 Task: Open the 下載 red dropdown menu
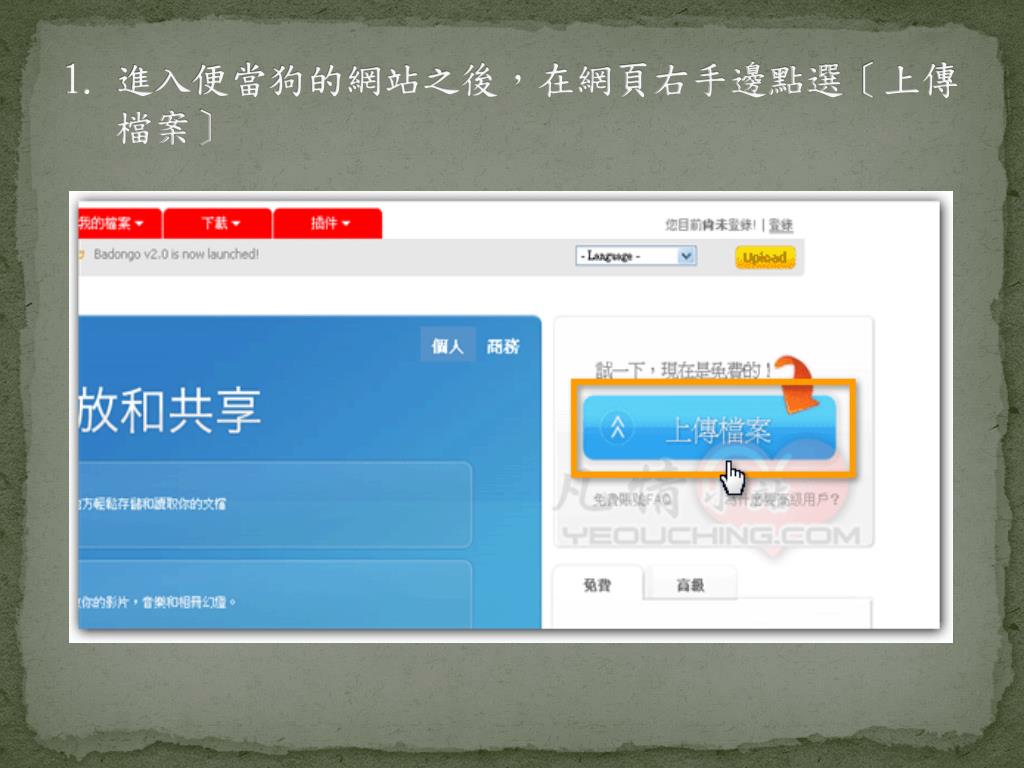[218, 223]
